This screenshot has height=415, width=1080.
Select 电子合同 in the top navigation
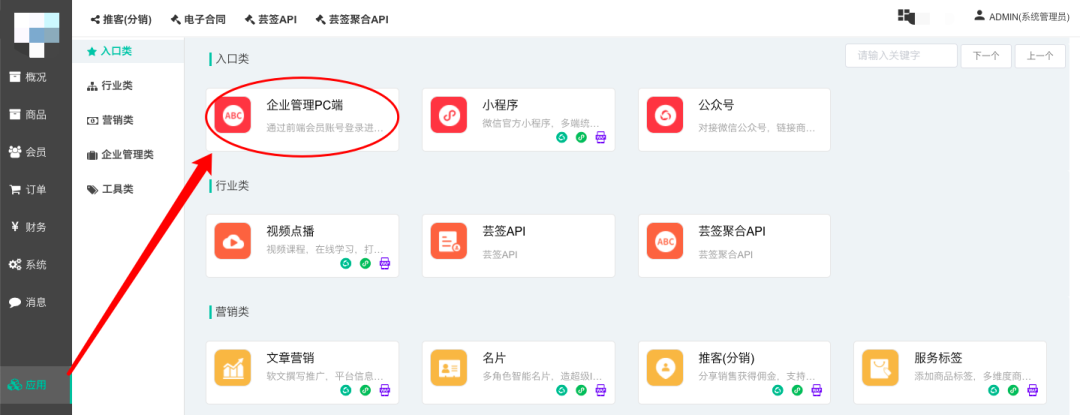pyautogui.click(x=198, y=19)
